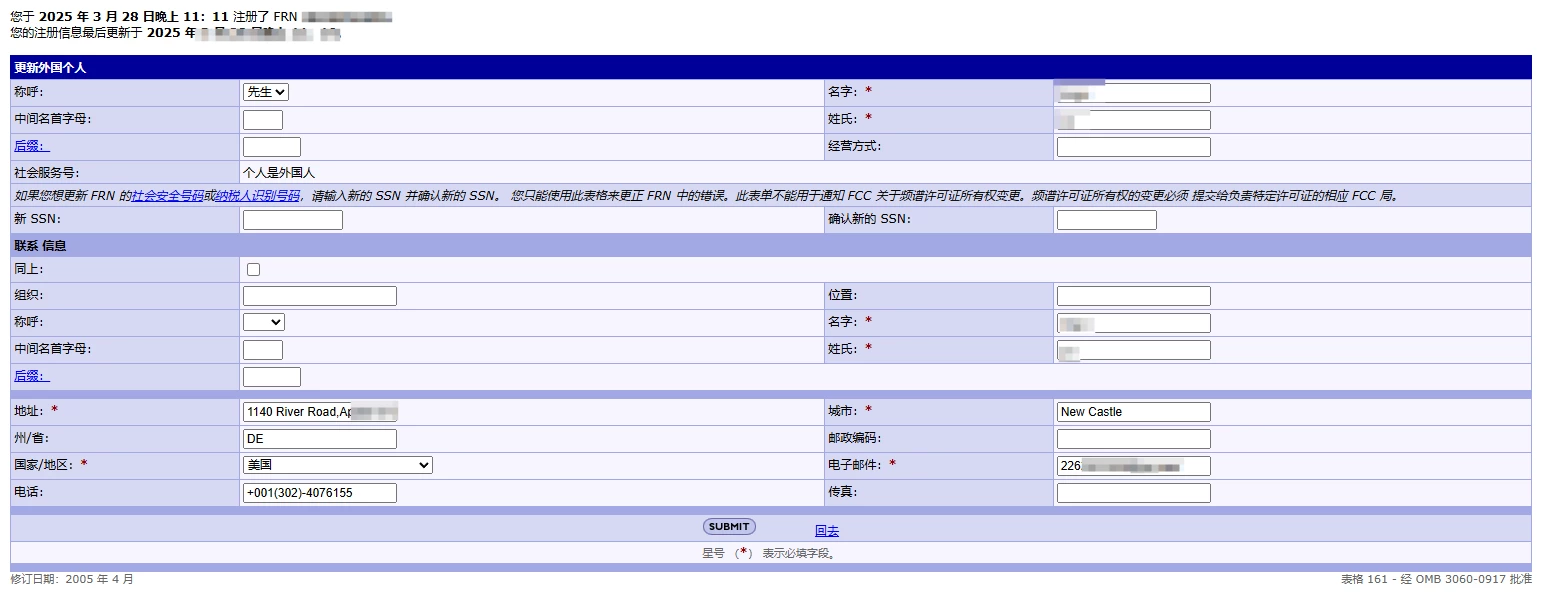This screenshot has height=596, width=1550.
Task: Open the 国家/地区 dropdown showing 美国
Action: coord(337,464)
